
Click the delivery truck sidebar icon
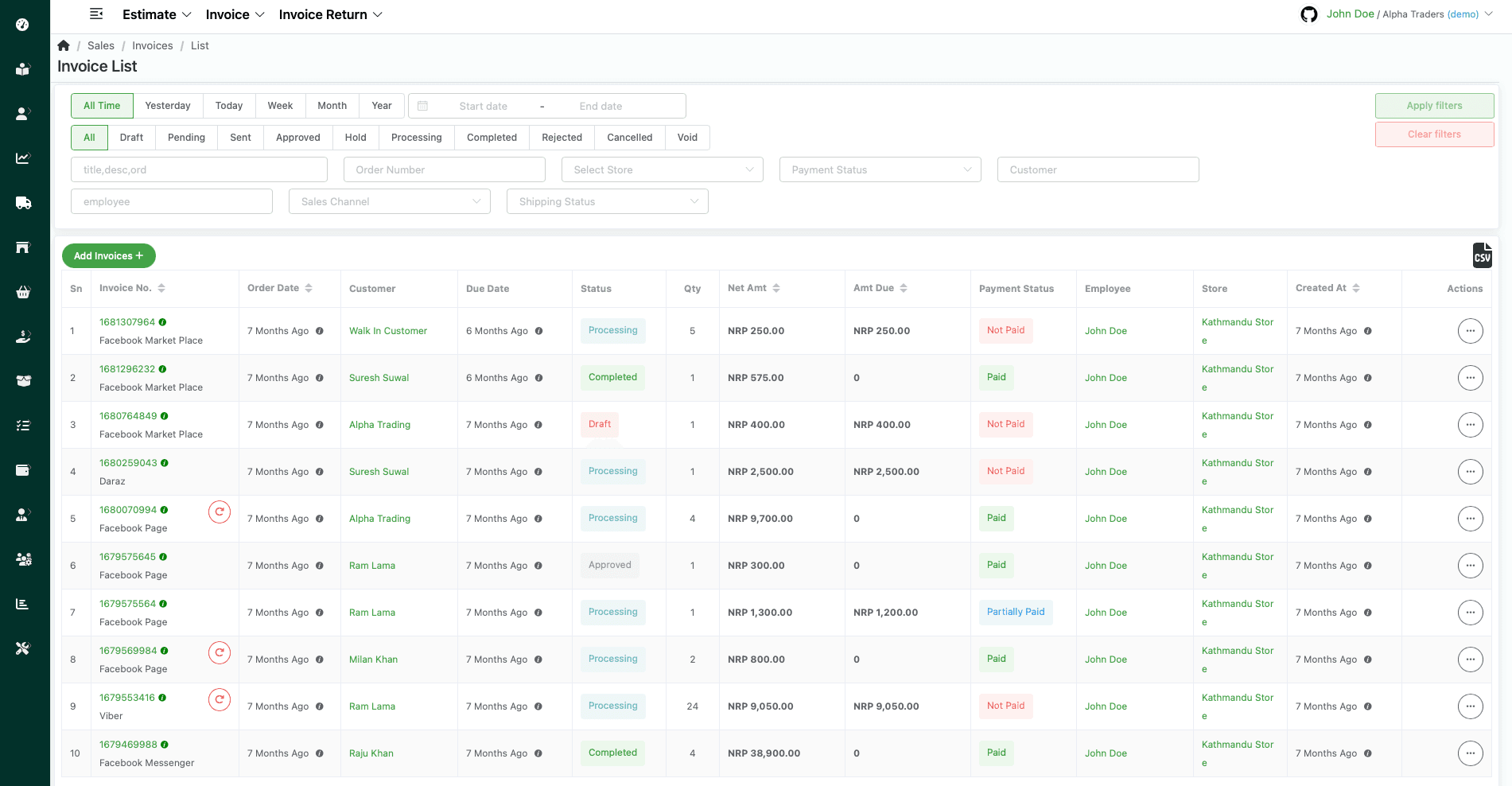(x=23, y=203)
